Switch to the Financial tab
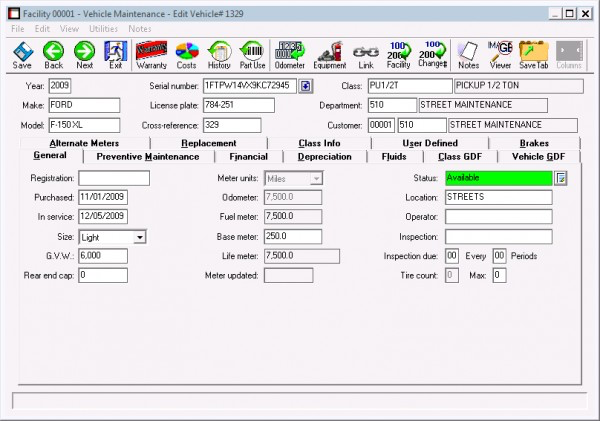Viewport: 600px width, 421px height. point(249,157)
